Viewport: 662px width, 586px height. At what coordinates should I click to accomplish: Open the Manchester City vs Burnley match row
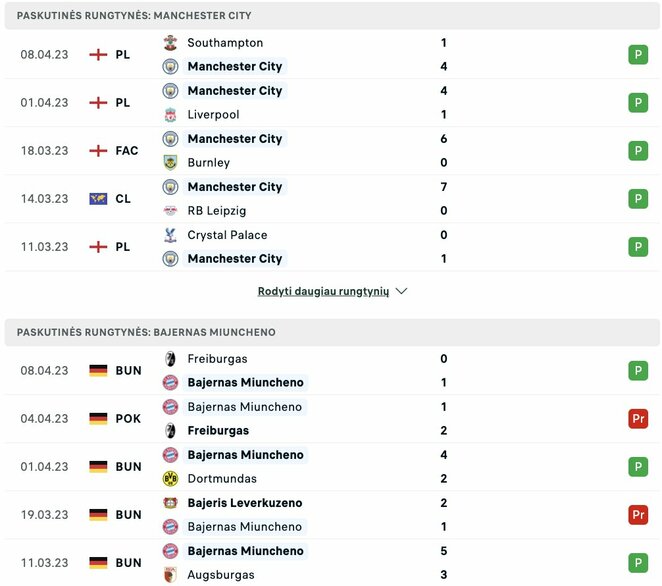pyautogui.click(x=330, y=151)
